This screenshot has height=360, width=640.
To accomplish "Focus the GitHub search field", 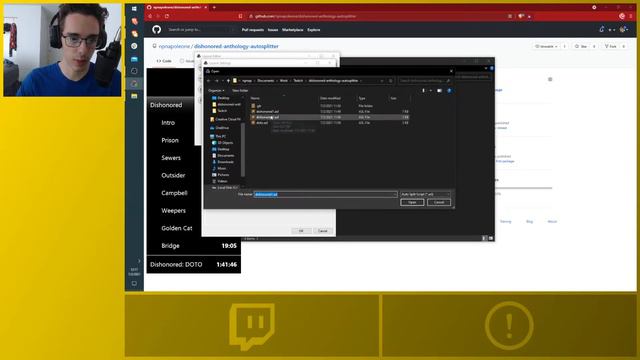I will [x=200, y=30].
